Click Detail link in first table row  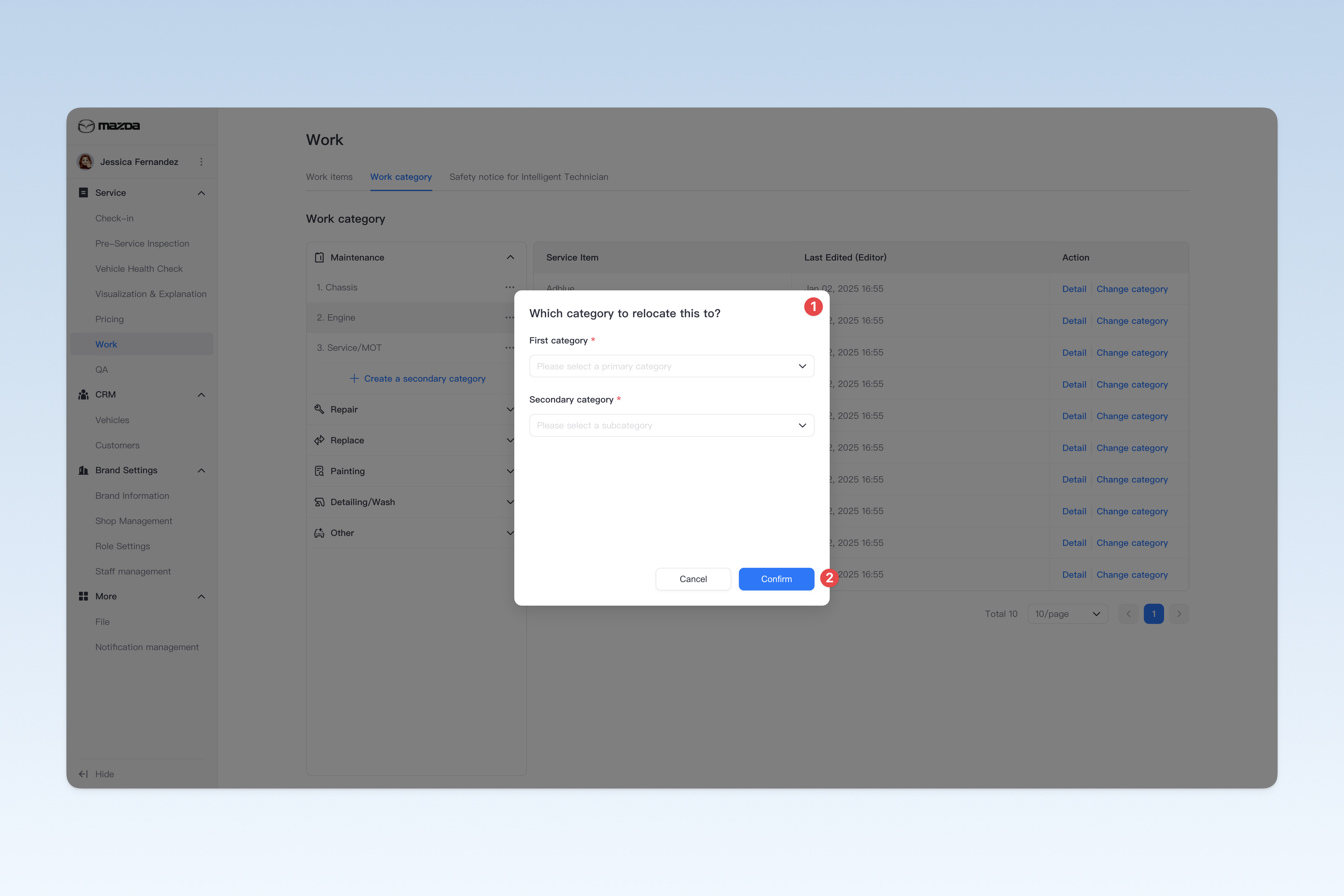(x=1074, y=289)
